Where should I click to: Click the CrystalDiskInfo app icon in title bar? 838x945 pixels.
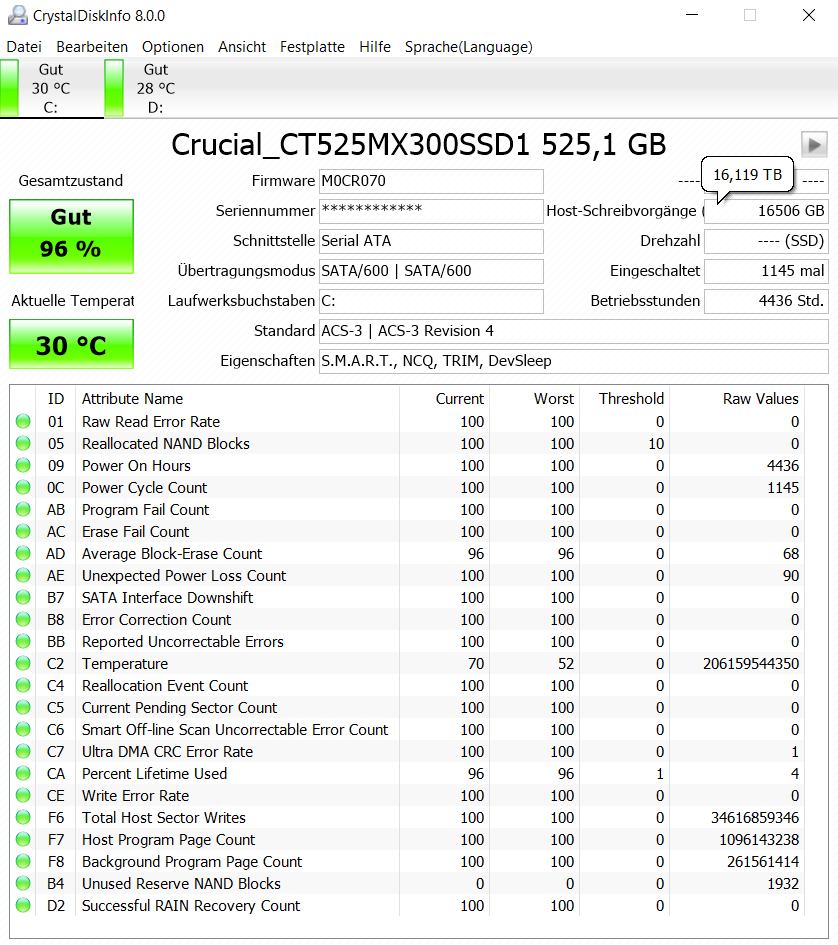[x=18, y=16]
